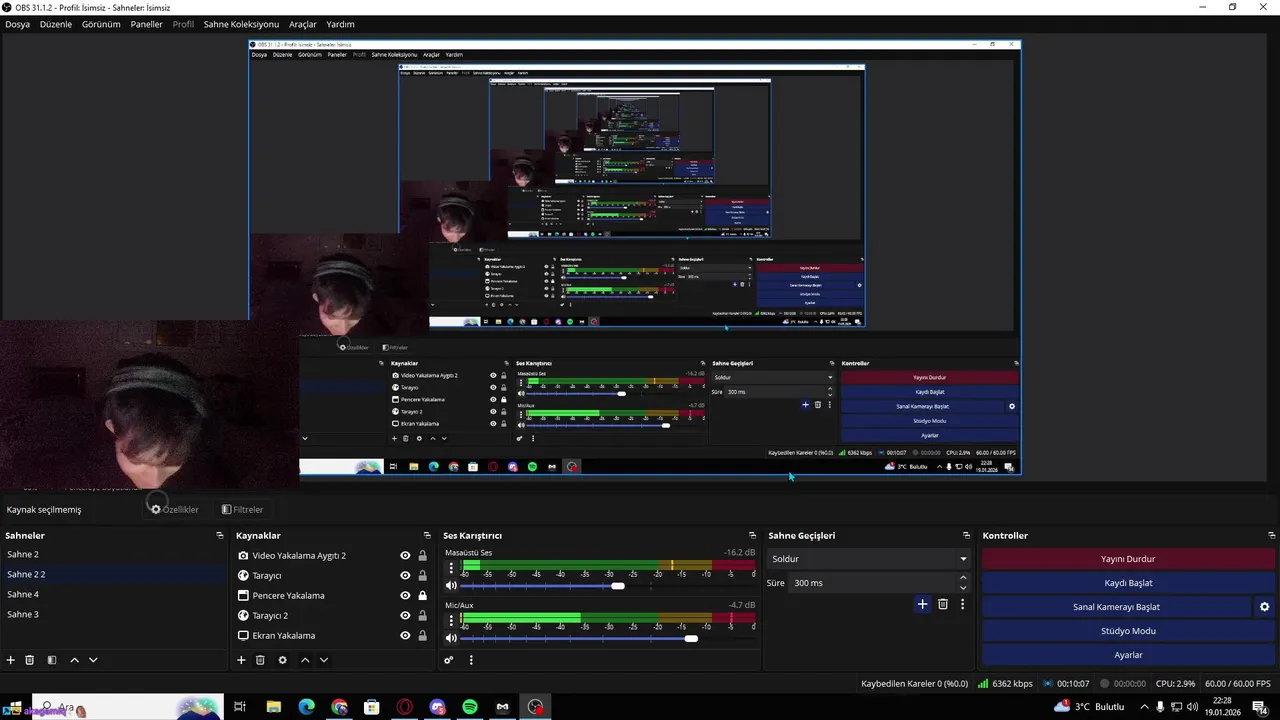
Task: Open advanced audio properties gears icon
Action: (449, 660)
